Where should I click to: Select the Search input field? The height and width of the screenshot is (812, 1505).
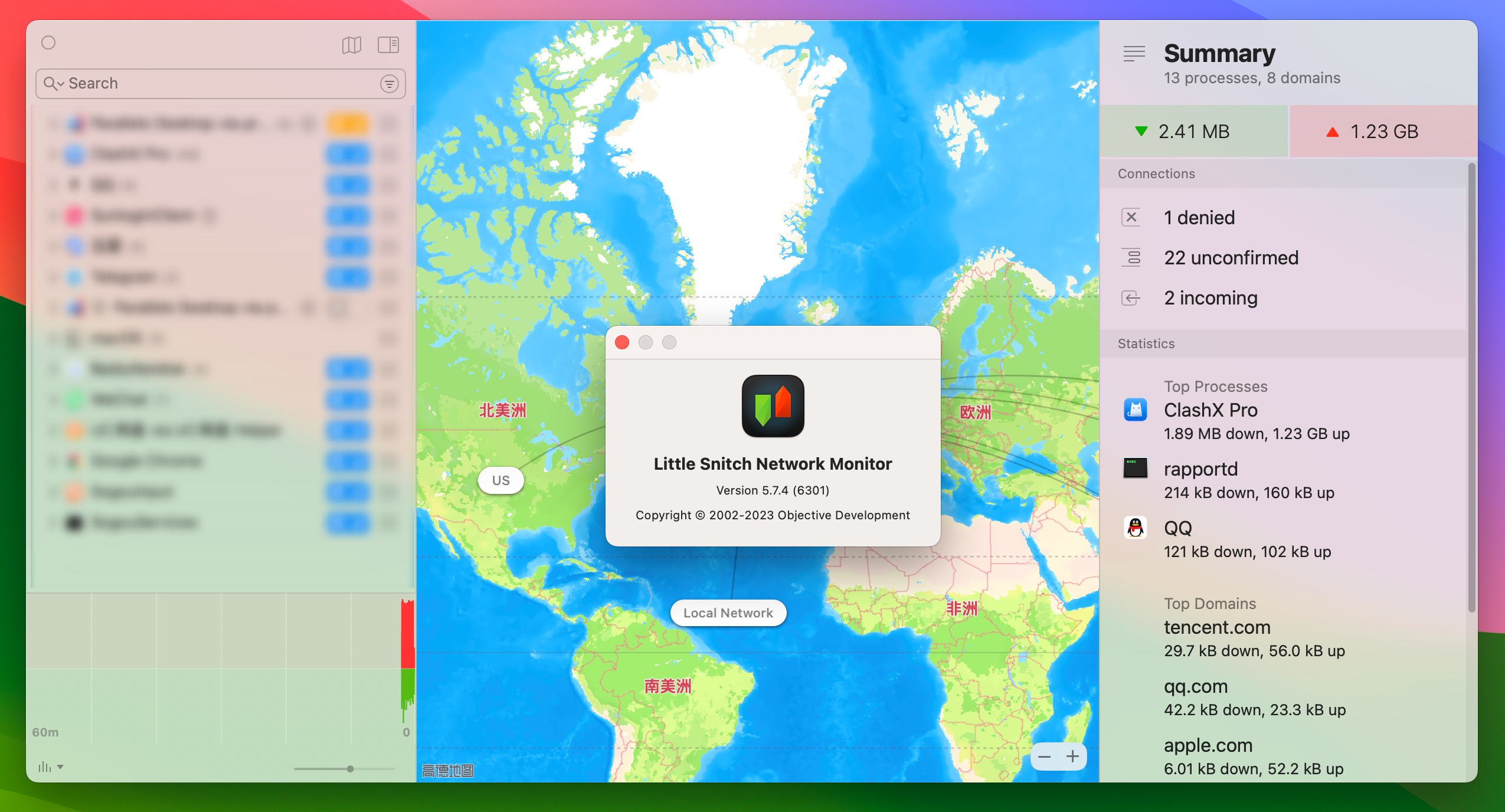tap(217, 82)
